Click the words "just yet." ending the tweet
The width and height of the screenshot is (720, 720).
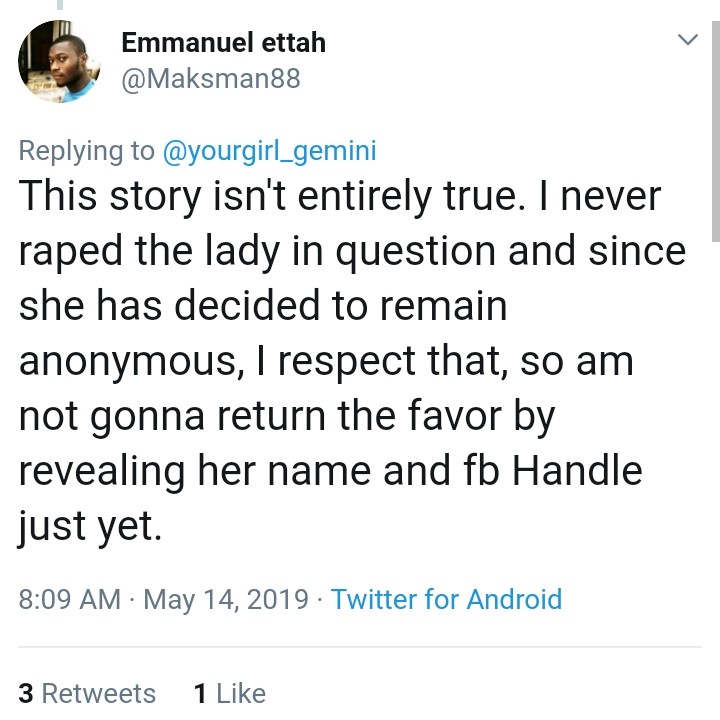pos(90,526)
